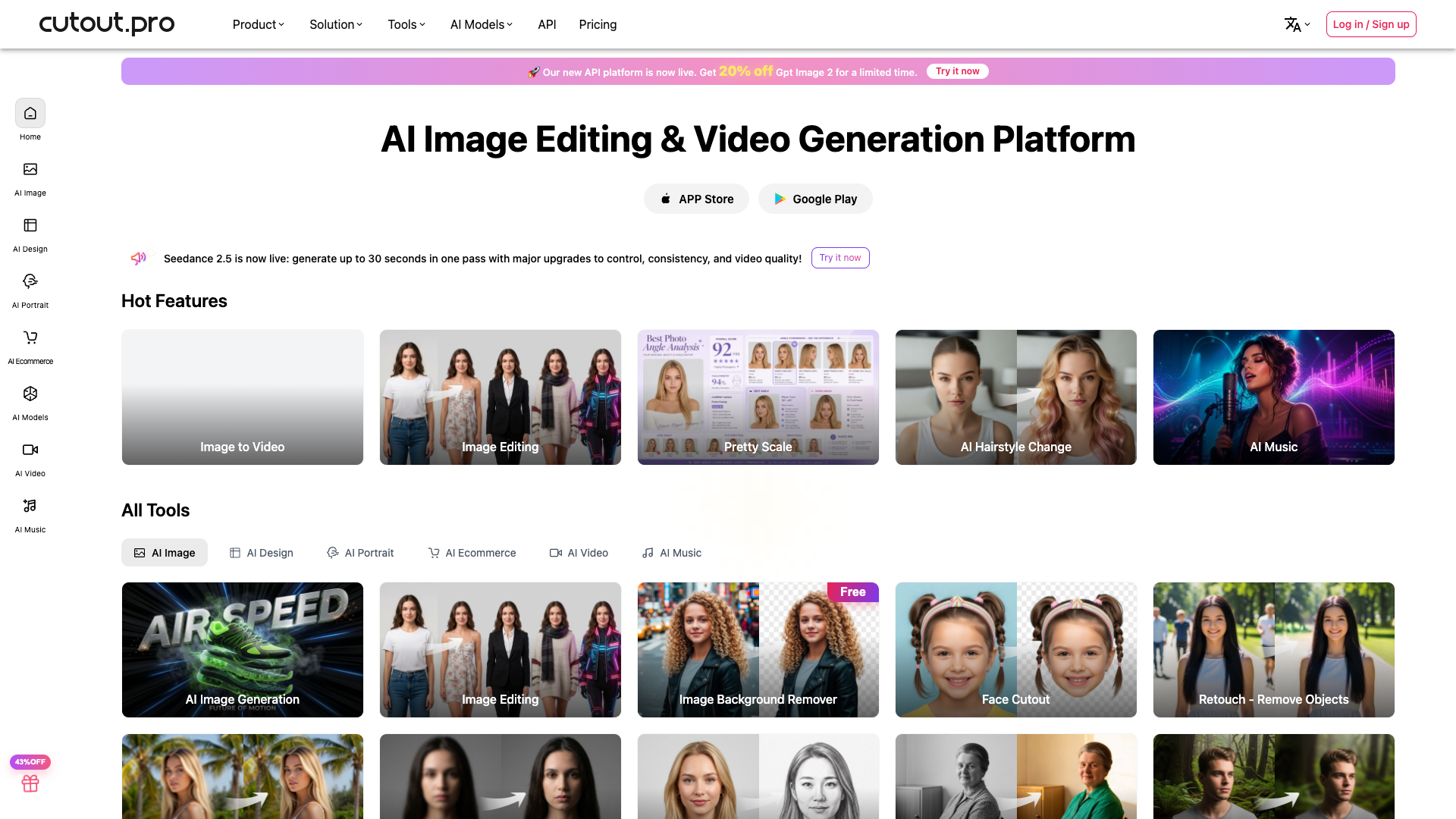Open the Image Background Remover card

[758, 650]
